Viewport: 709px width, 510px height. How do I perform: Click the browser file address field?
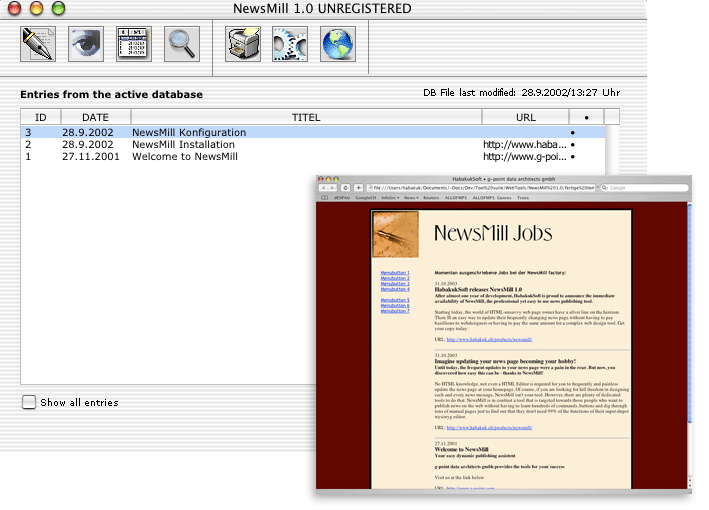[x=481, y=188]
